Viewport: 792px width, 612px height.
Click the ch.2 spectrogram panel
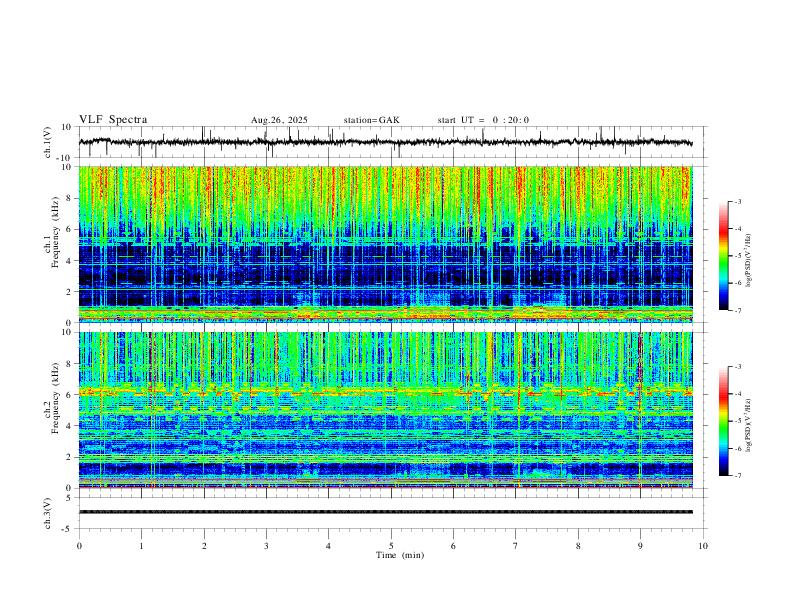coord(385,410)
